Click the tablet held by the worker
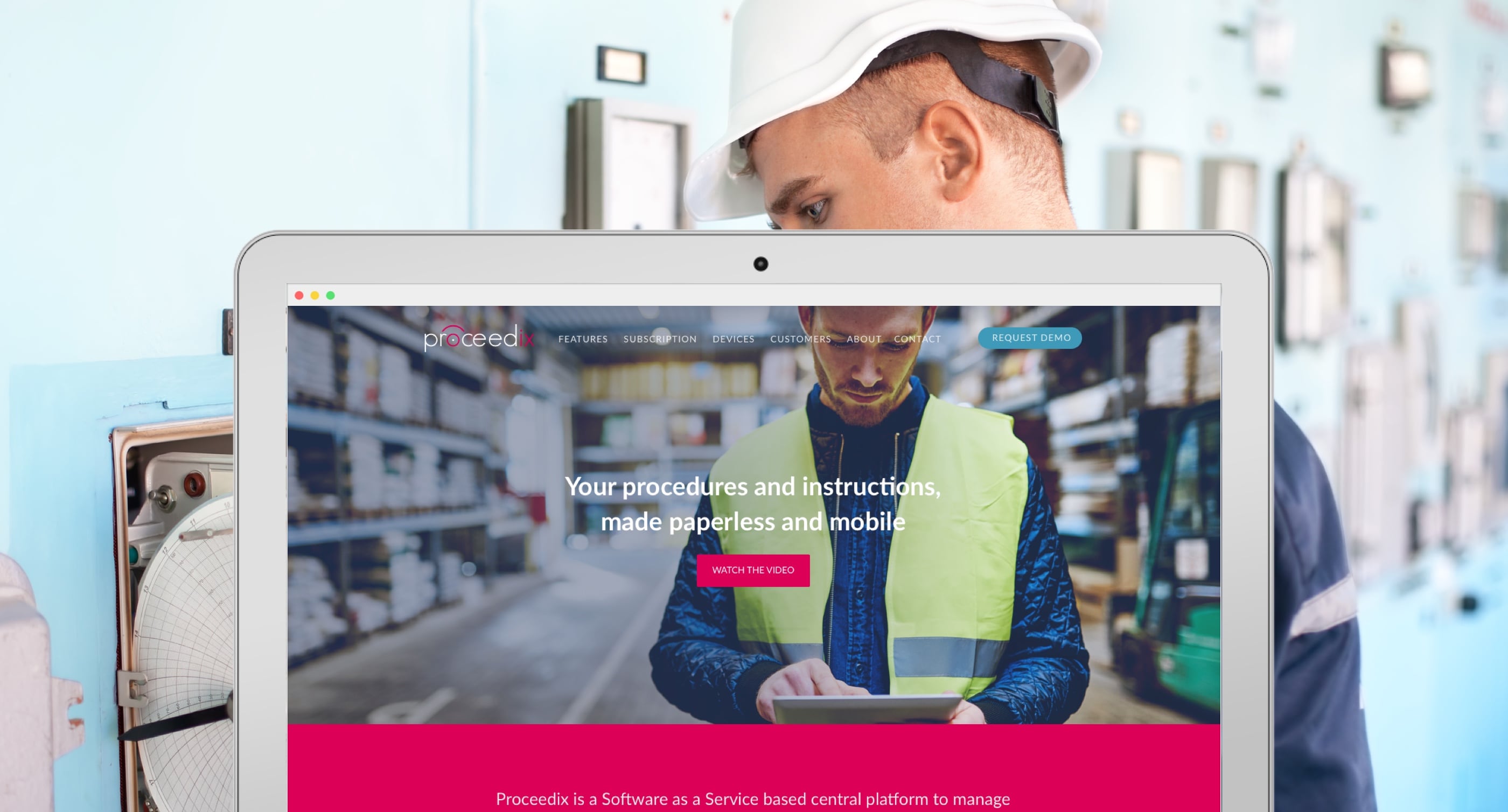 (867, 709)
